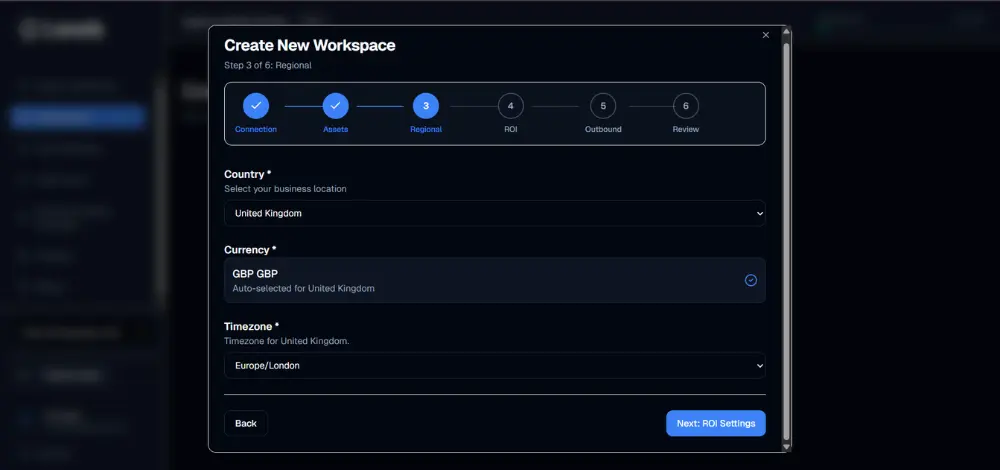Close the Create New Workspace dialog

click(765, 35)
